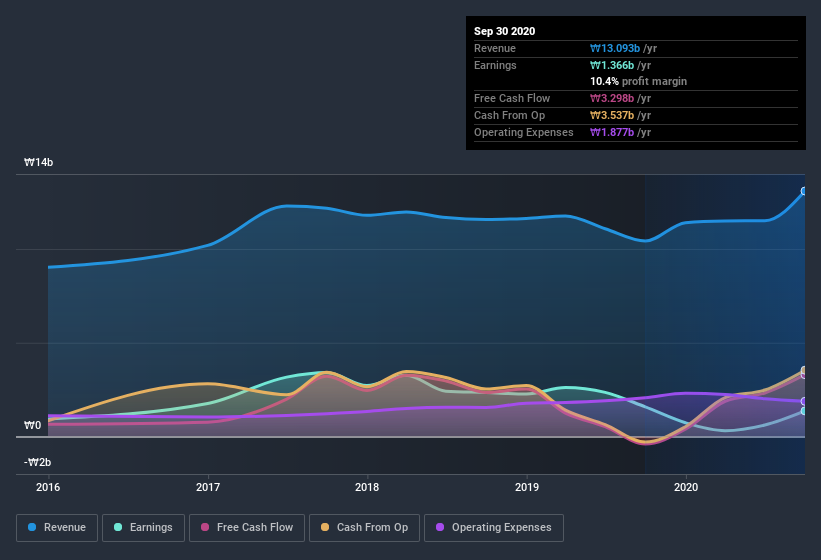Click the 2020 x-axis label
This screenshot has height=560, width=821.
coord(686,487)
